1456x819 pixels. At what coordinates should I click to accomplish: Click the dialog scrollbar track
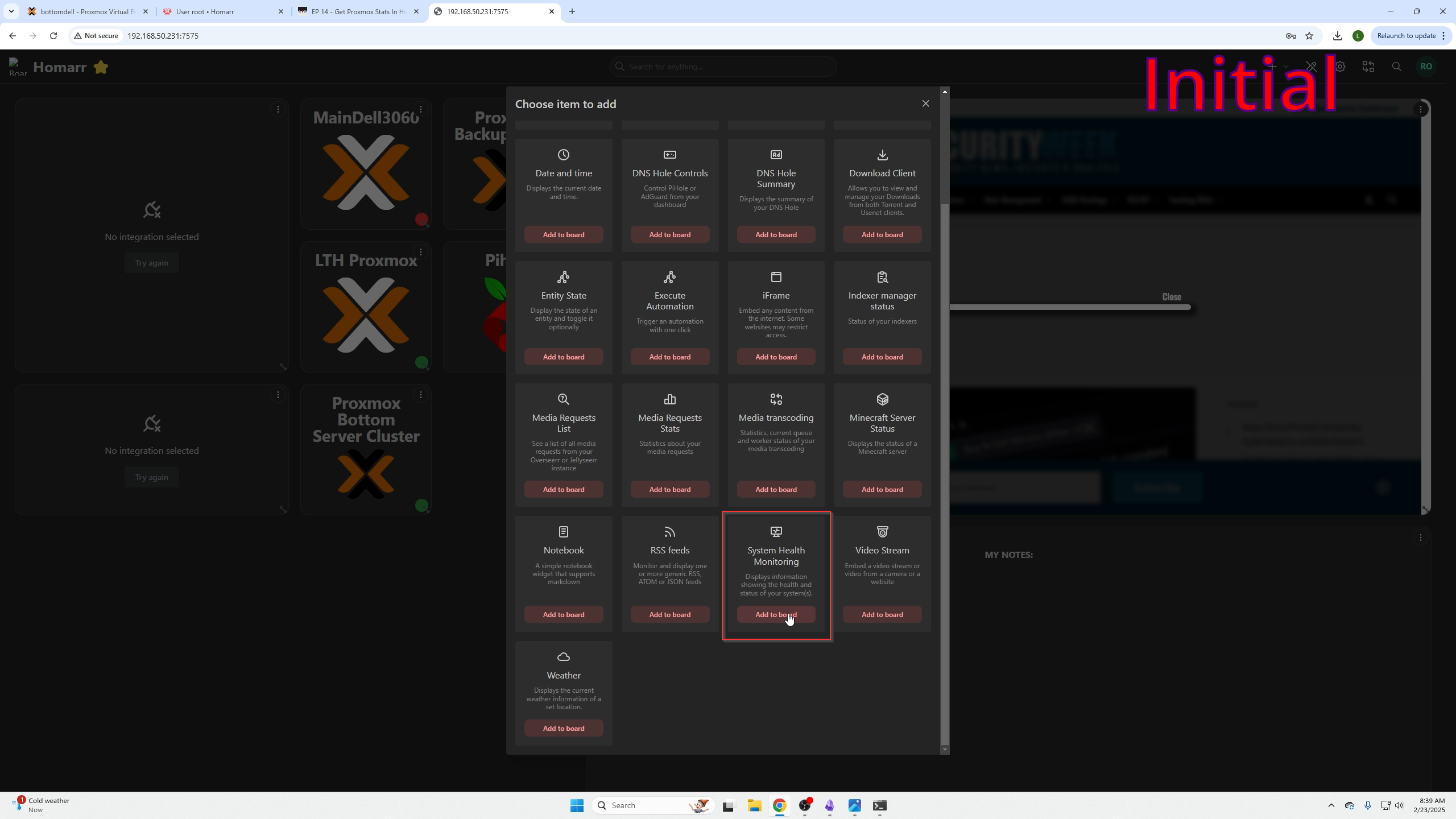945,420
